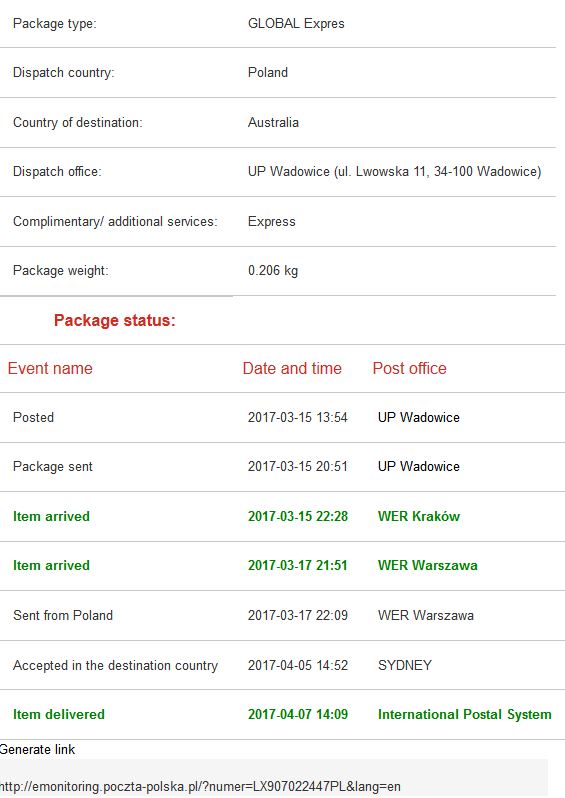The height and width of the screenshot is (798, 565).
Task: Click the GLOBAL Expres package type value
Action: [x=296, y=23]
